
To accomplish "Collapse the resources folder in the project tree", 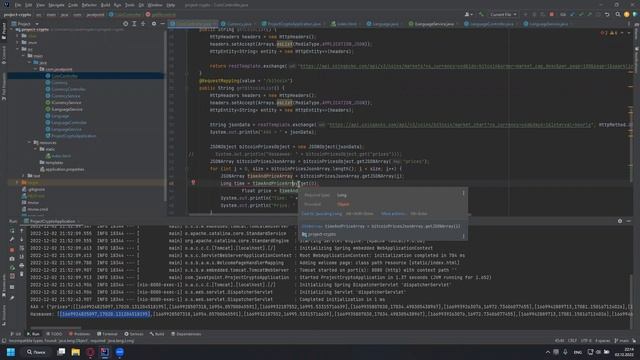I will (30, 142).
